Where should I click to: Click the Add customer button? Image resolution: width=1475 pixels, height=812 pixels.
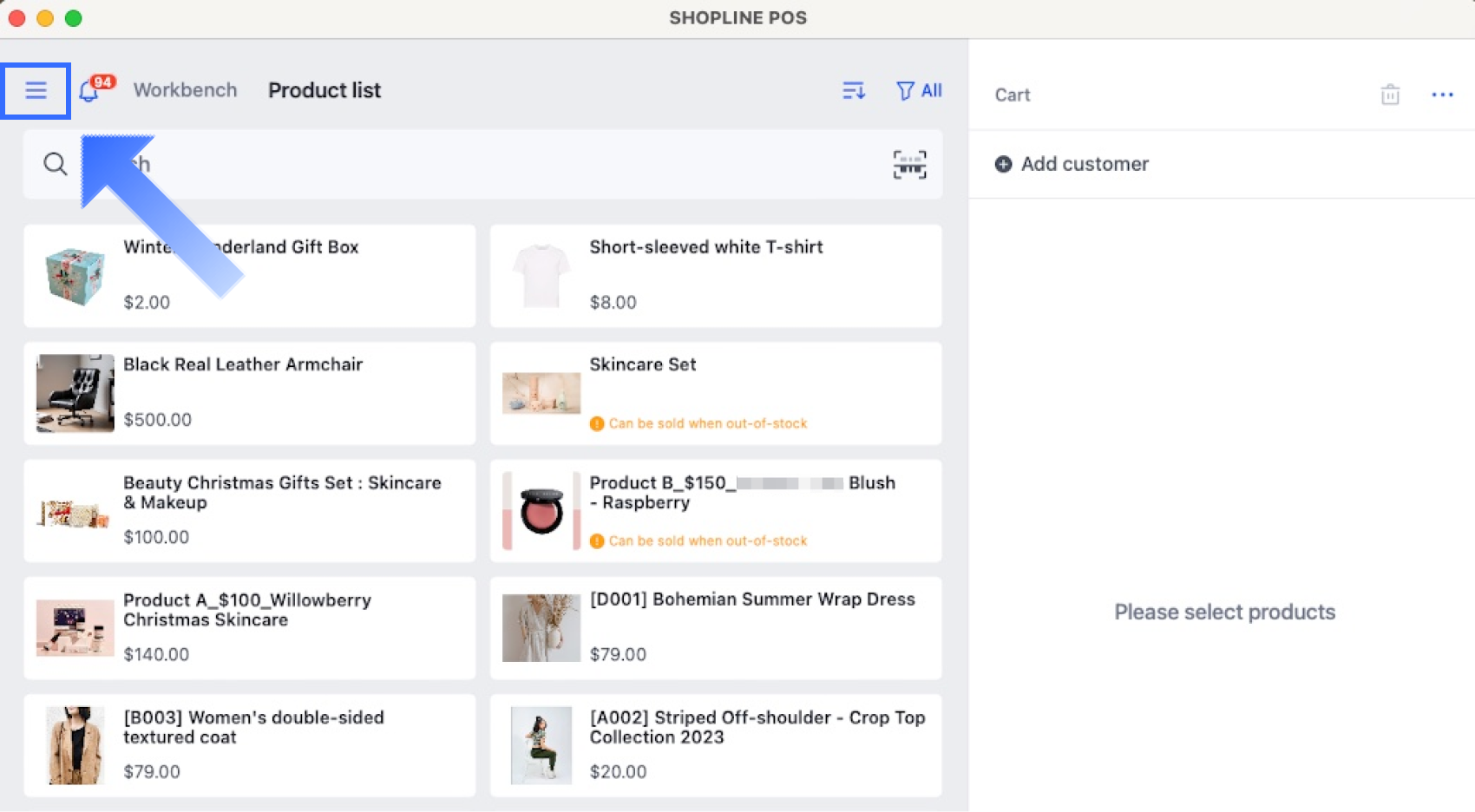click(1084, 164)
